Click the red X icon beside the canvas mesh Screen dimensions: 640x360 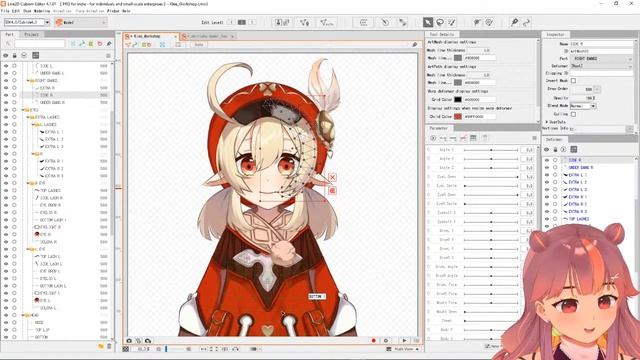(x=332, y=177)
